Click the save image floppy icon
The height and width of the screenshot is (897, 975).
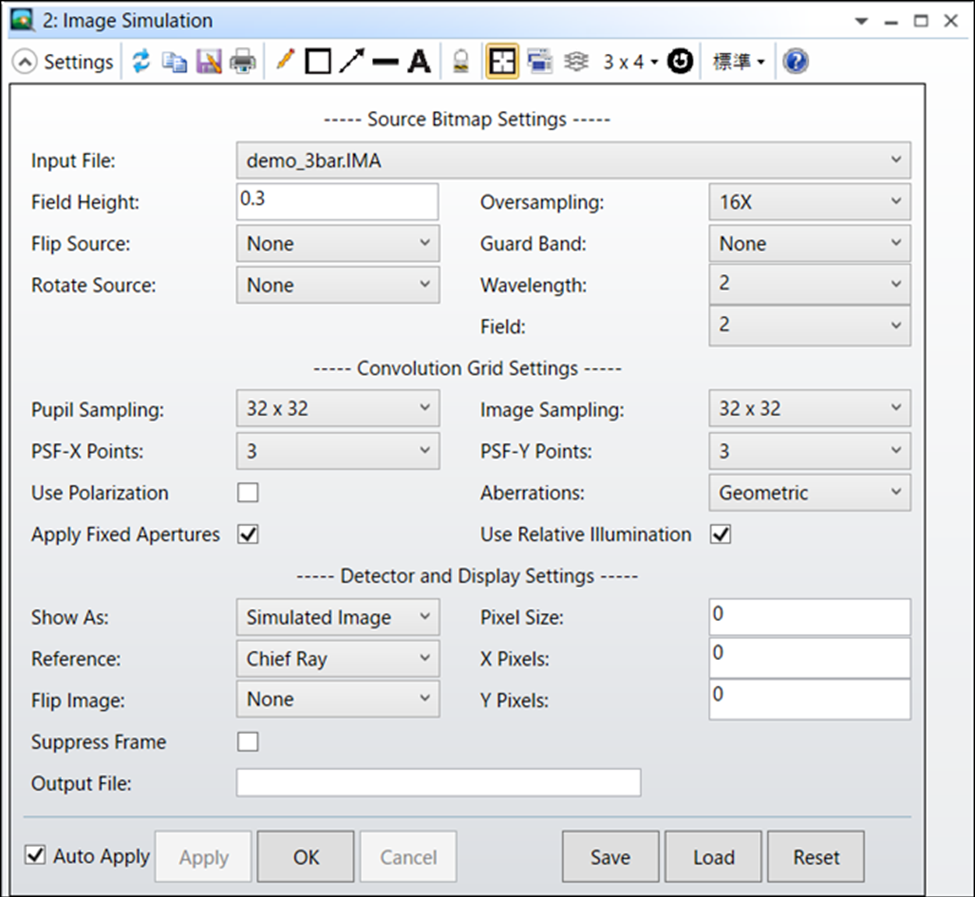click(x=208, y=62)
